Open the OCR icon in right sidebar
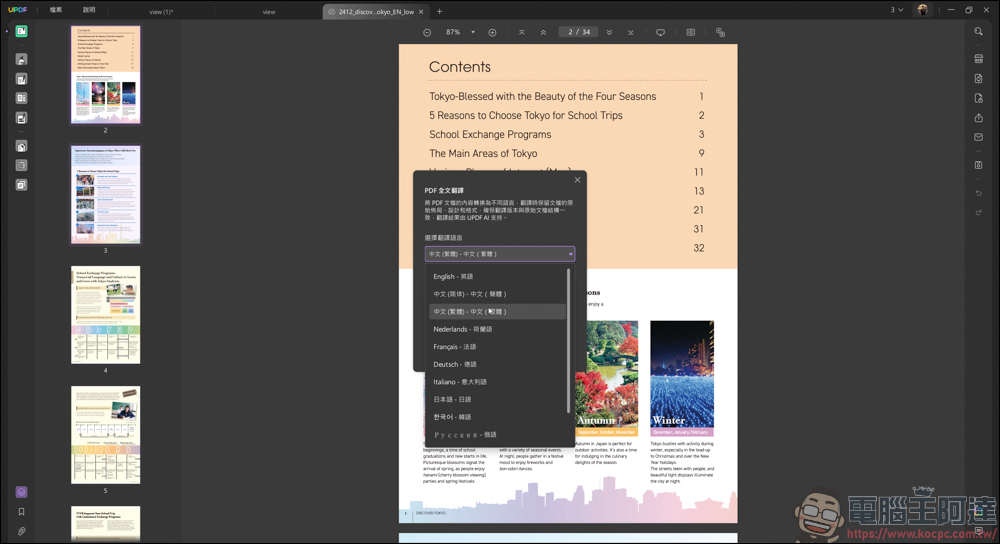The image size is (1000, 544). pos(978,59)
